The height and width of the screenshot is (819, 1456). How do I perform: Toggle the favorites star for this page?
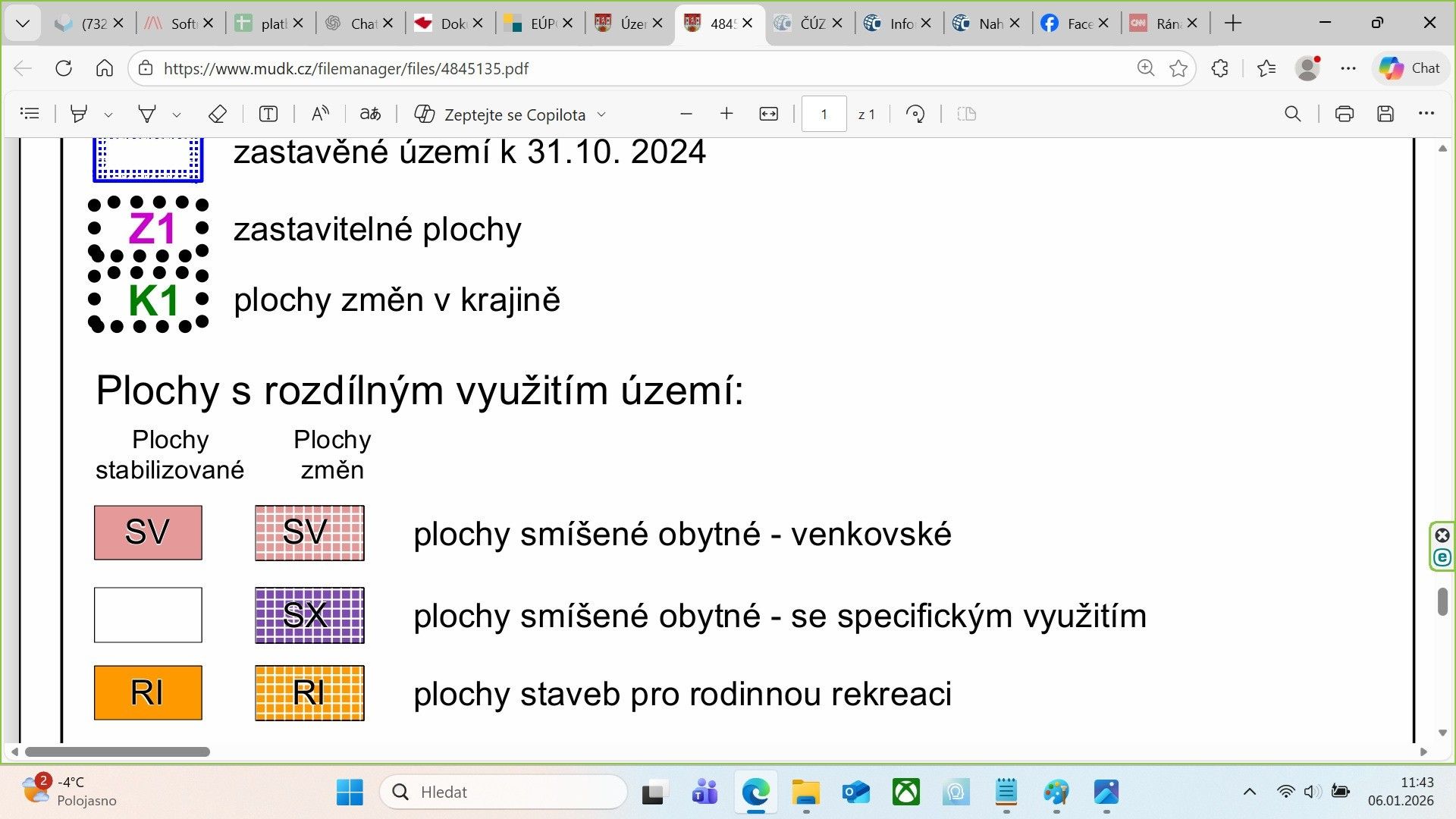click(x=1178, y=68)
